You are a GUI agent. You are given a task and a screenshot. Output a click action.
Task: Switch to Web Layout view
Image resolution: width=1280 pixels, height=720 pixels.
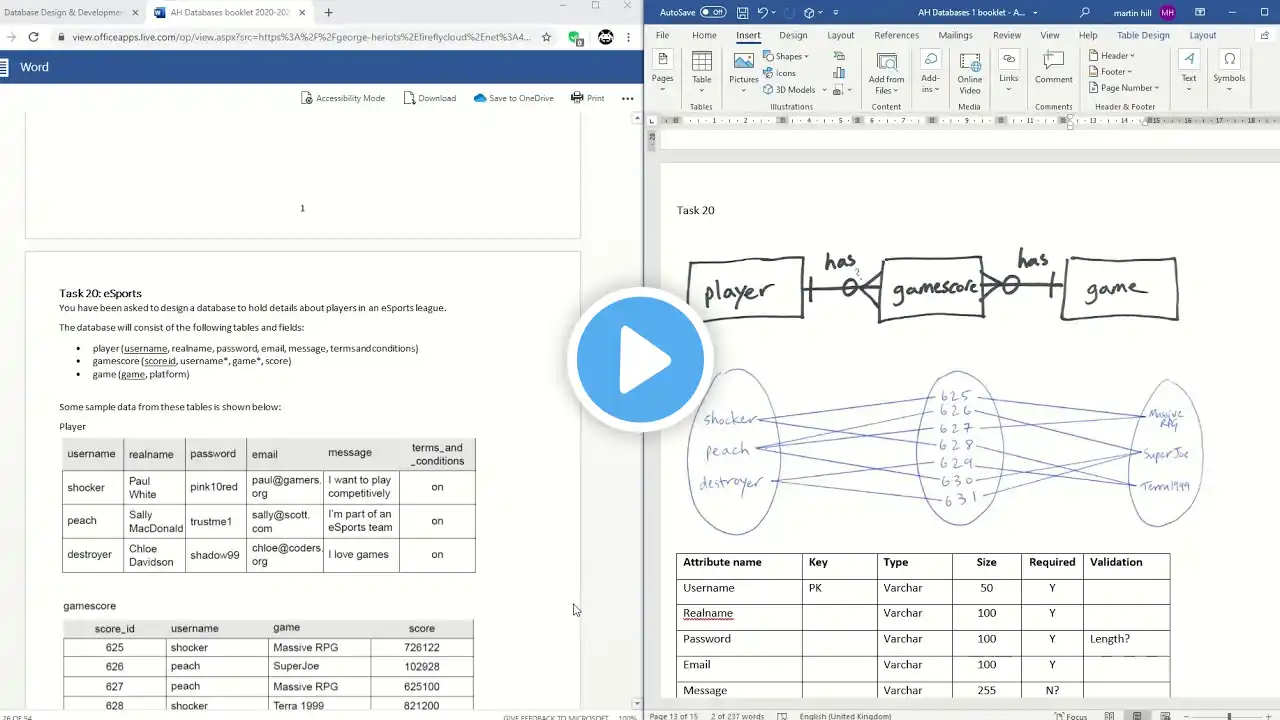click(x=1164, y=716)
